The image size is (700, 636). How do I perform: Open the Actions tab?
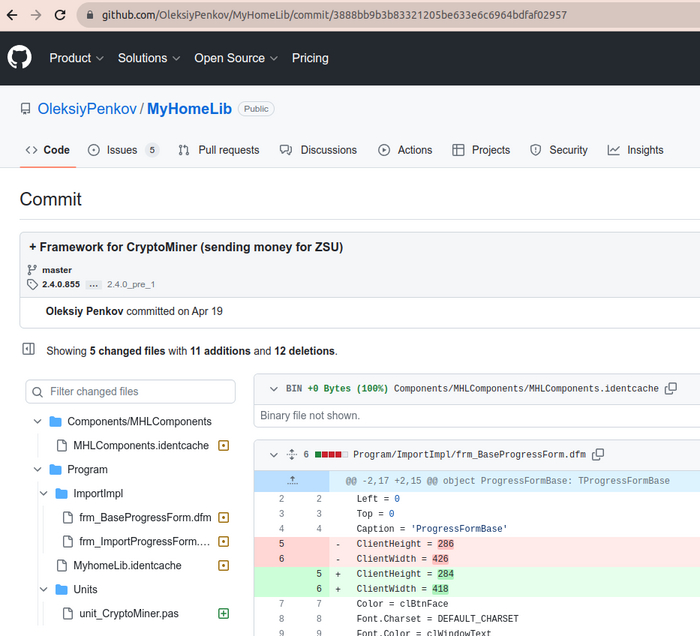point(405,150)
